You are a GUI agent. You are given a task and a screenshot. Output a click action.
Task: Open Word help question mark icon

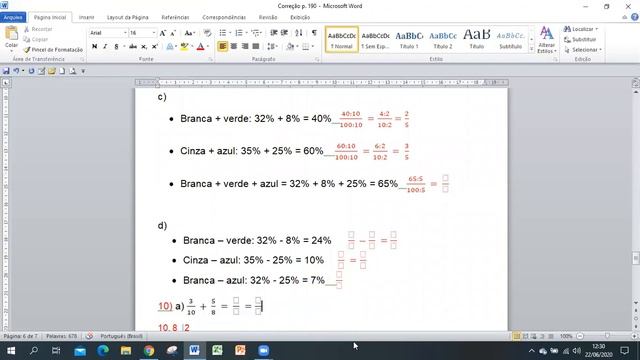pos(635,17)
